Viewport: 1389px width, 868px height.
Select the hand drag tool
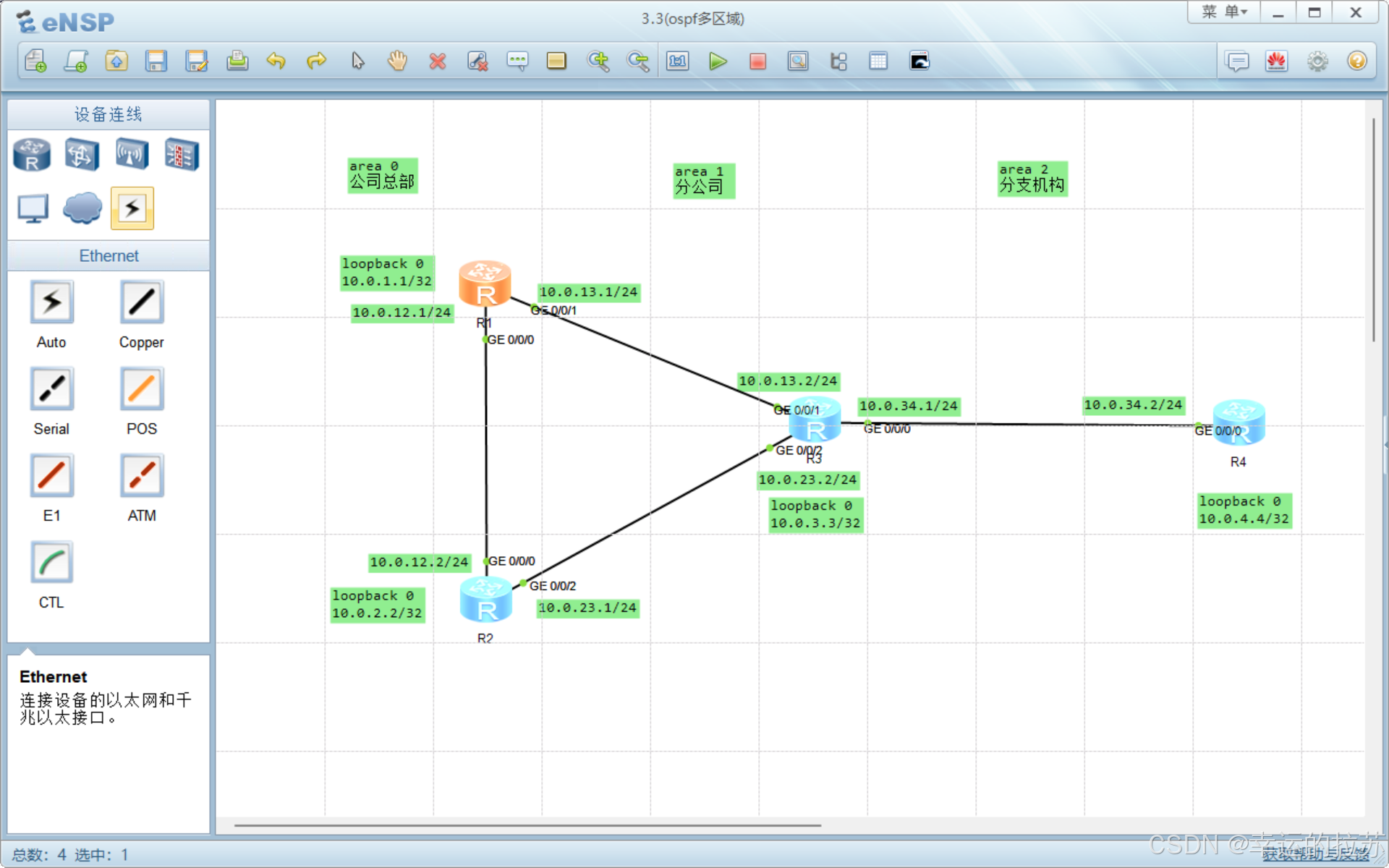[x=397, y=61]
